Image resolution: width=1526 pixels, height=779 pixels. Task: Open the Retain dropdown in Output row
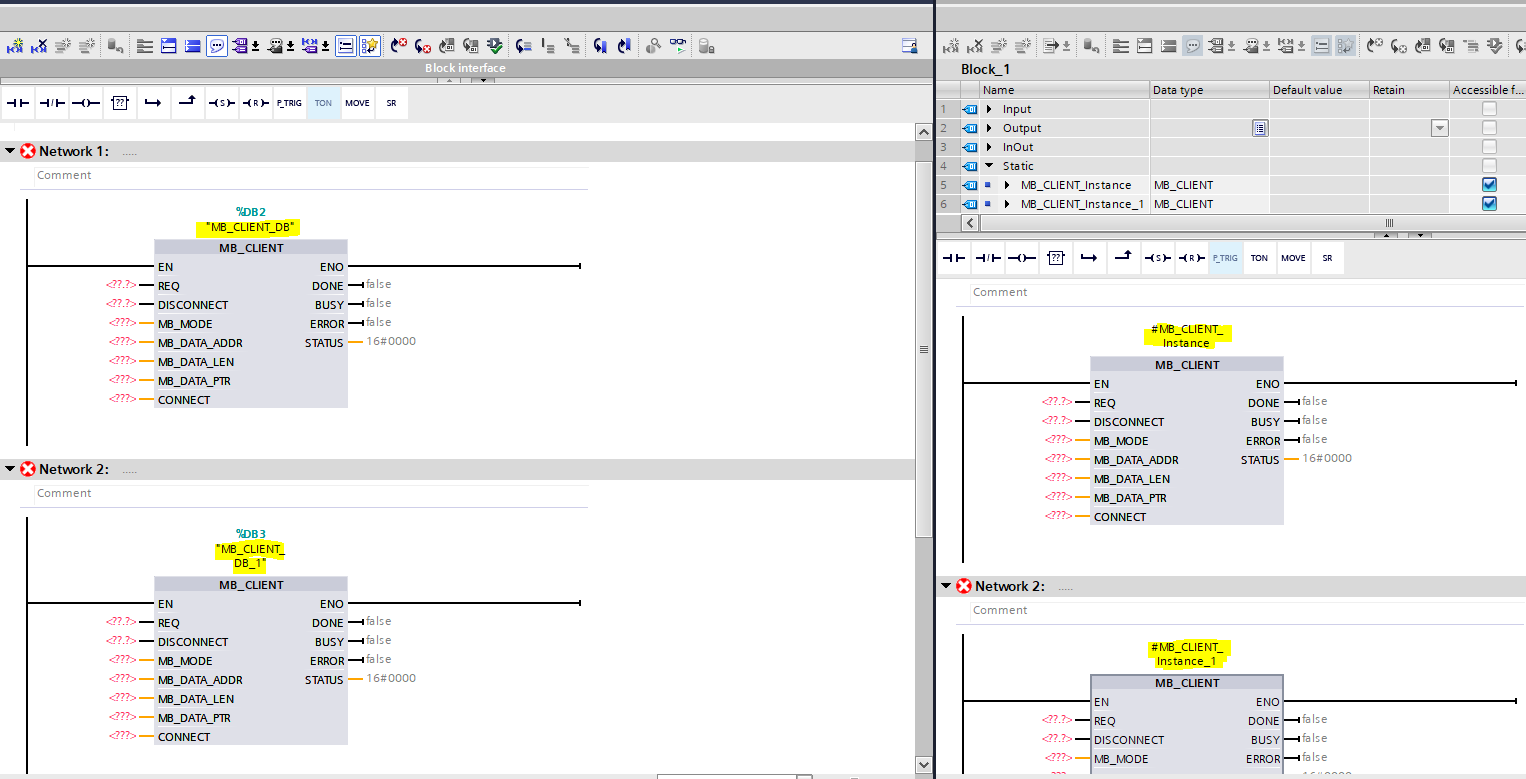pos(1439,128)
